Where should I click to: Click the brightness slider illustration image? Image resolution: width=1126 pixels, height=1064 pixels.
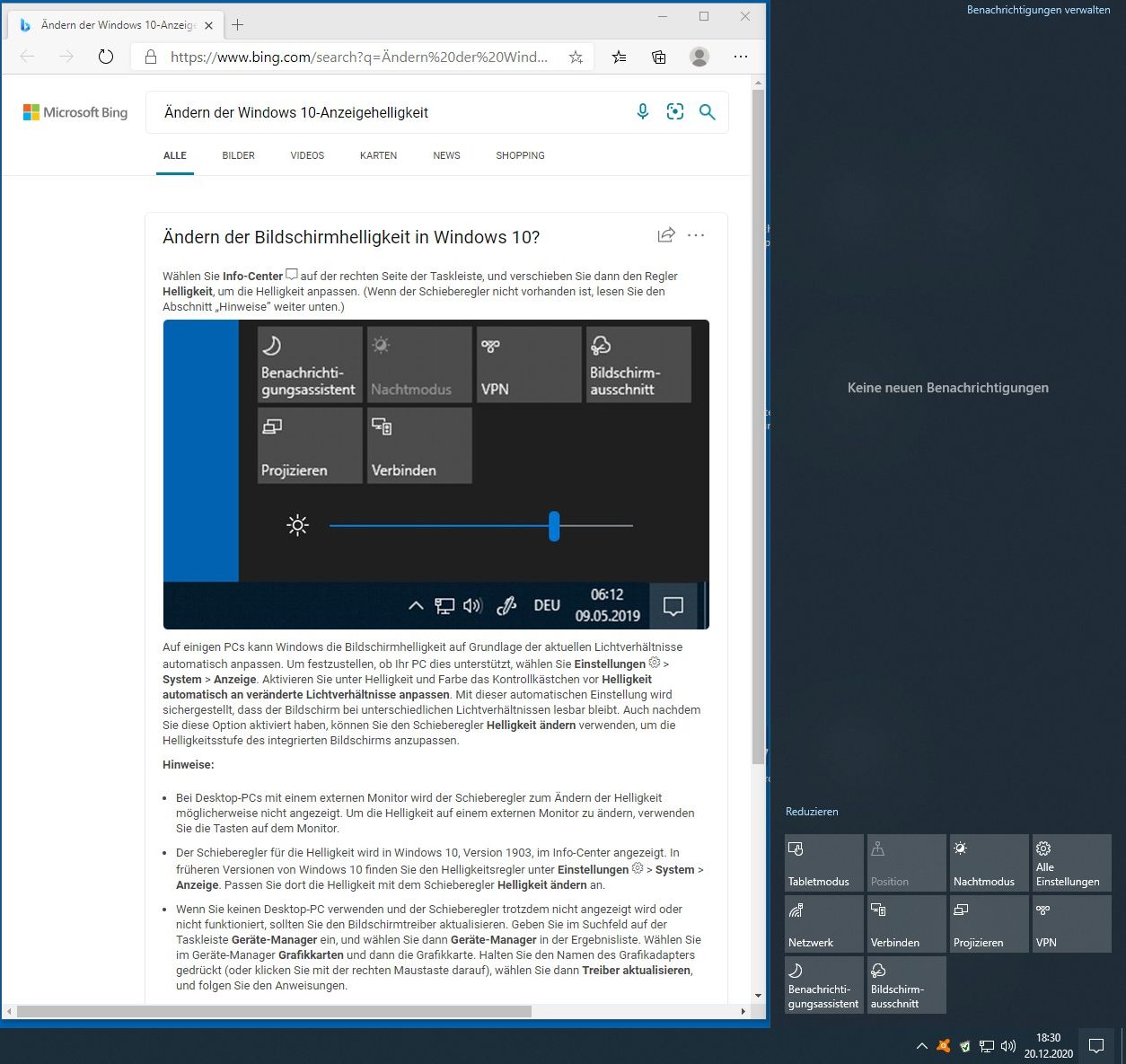436,474
